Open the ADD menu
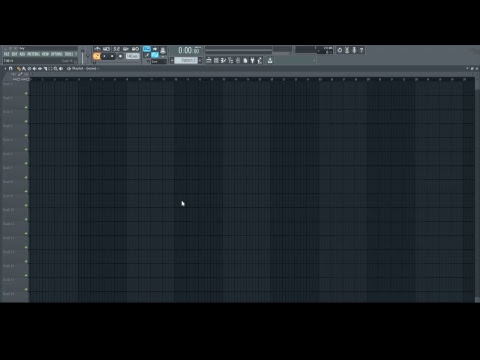 point(22,54)
